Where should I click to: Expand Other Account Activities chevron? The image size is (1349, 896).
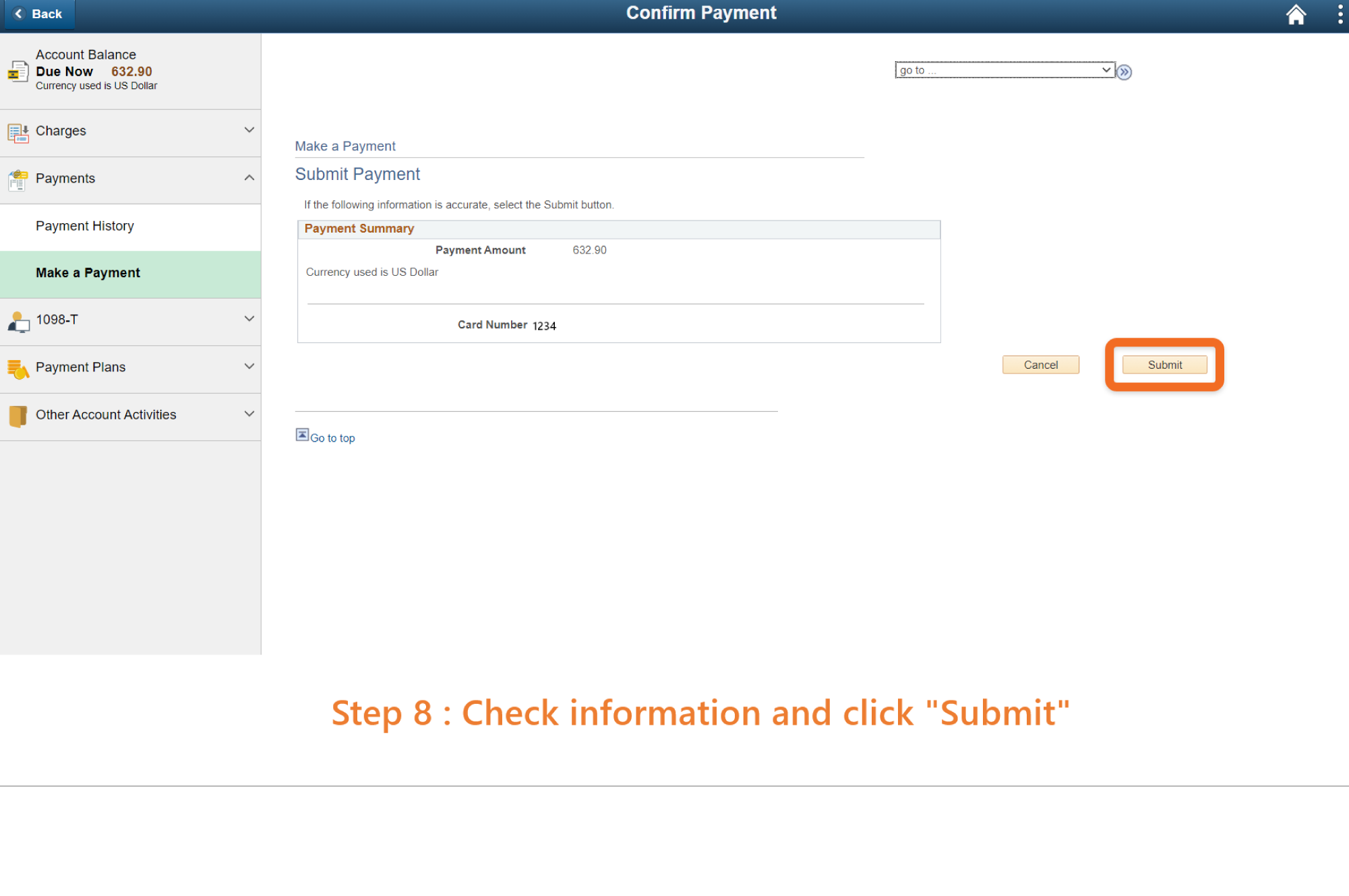tap(249, 414)
